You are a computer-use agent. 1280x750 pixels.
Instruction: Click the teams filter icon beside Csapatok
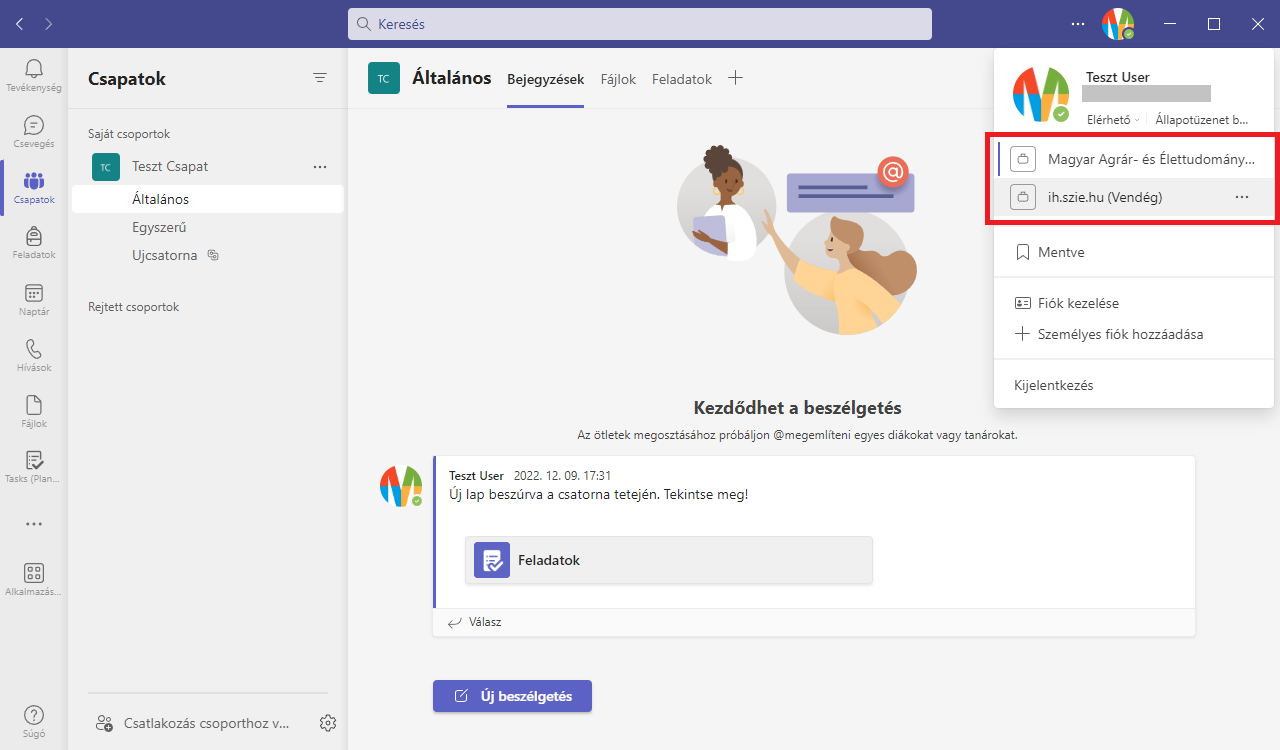pos(320,78)
